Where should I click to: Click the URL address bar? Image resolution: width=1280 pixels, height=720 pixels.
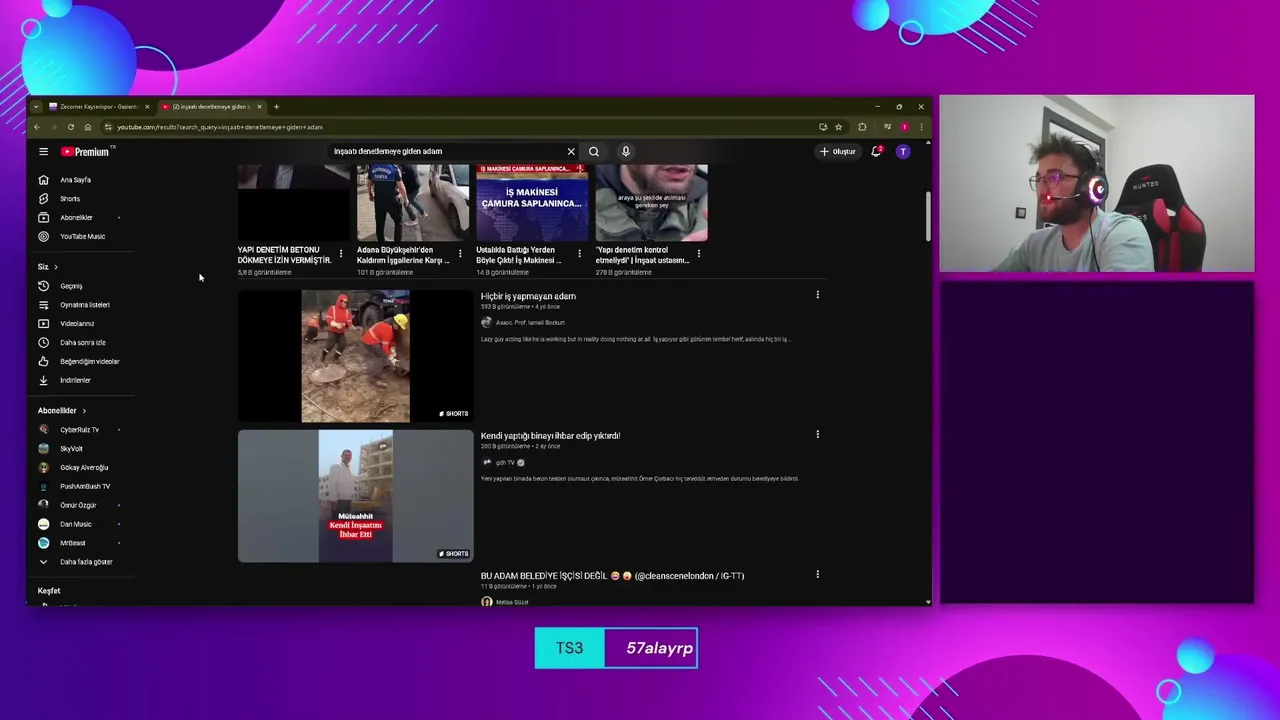pyautogui.click(x=460, y=127)
